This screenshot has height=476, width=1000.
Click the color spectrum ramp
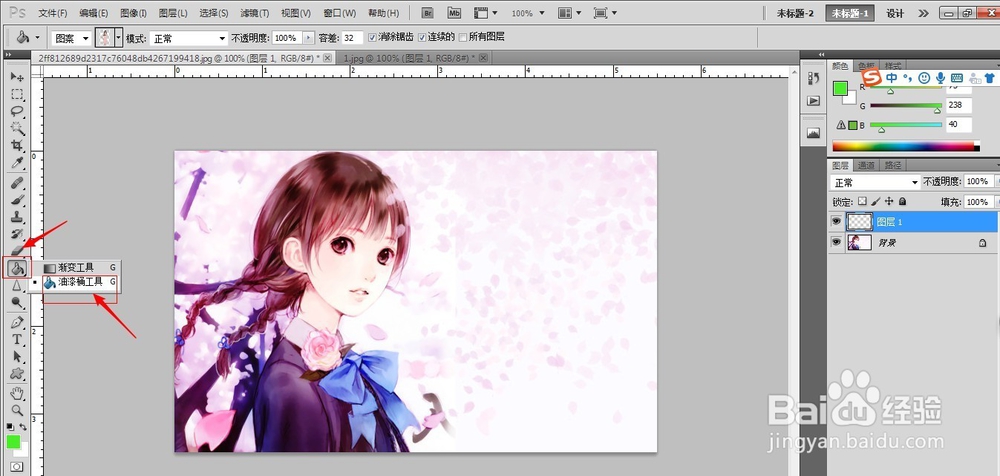(x=906, y=146)
